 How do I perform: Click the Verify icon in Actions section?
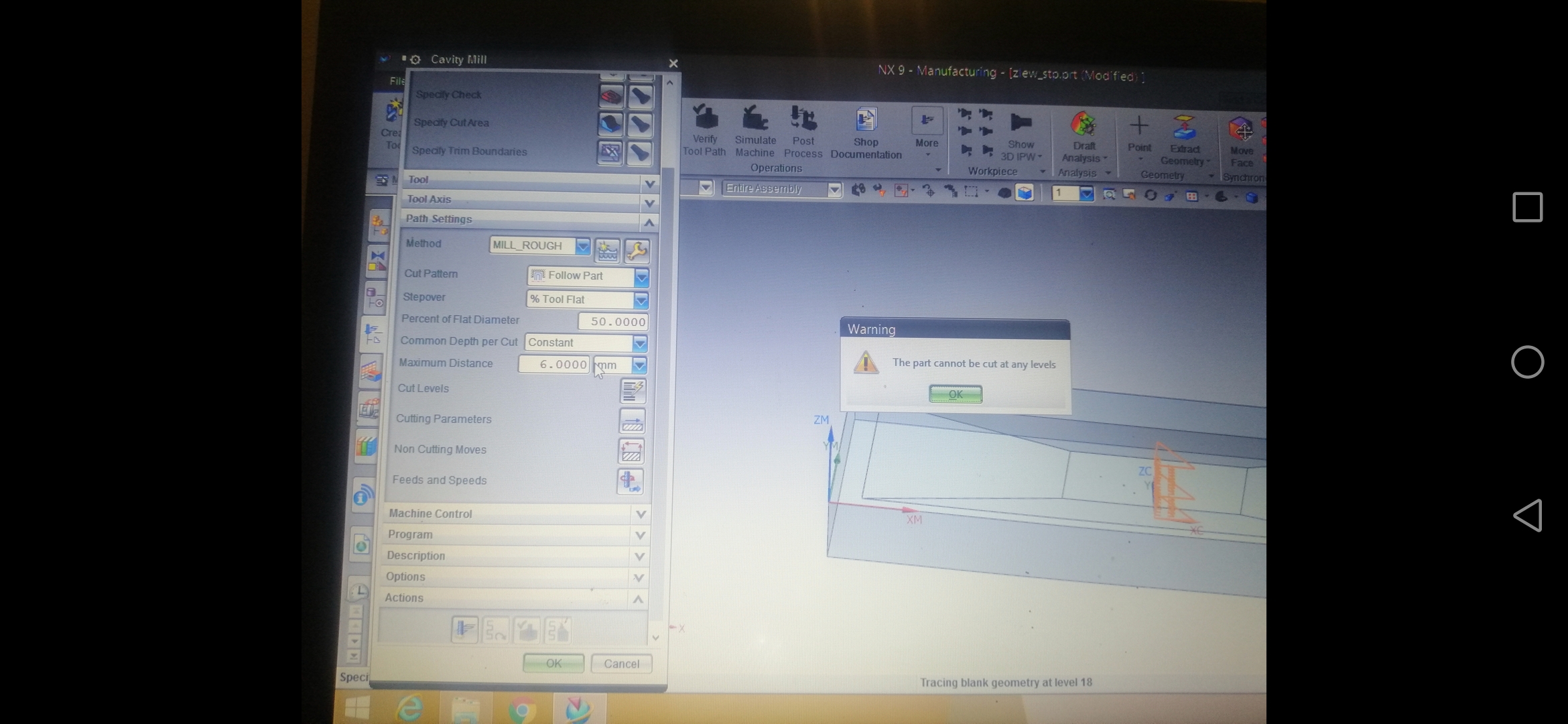(x=527, y=630)
